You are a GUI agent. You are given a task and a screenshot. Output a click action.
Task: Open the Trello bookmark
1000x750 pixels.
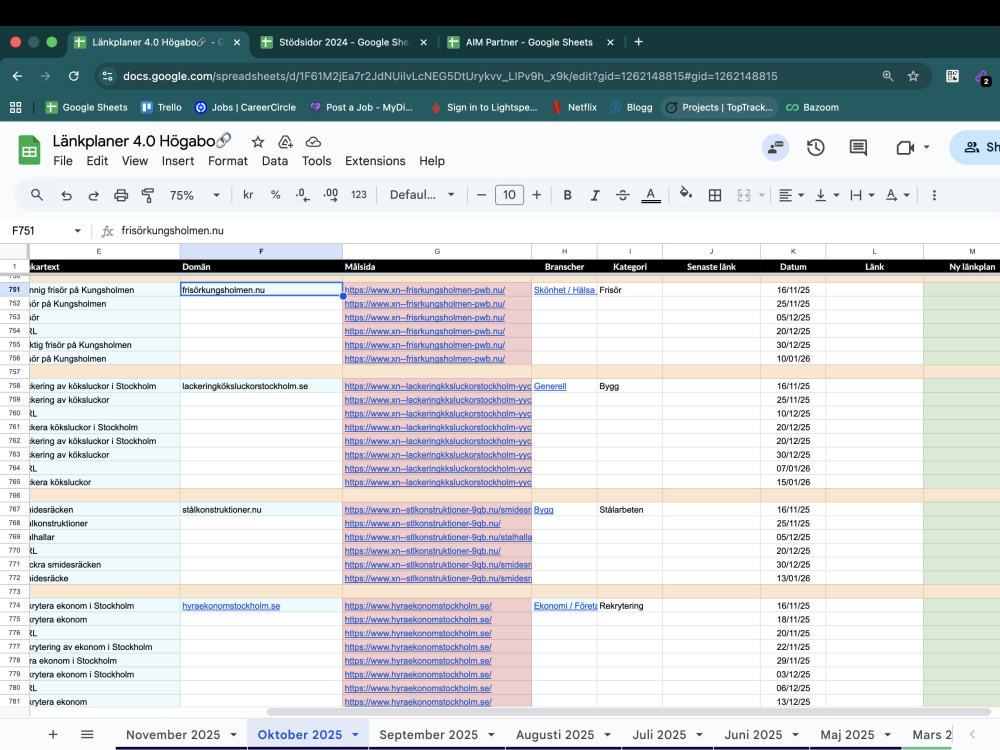tap(161, 107)
